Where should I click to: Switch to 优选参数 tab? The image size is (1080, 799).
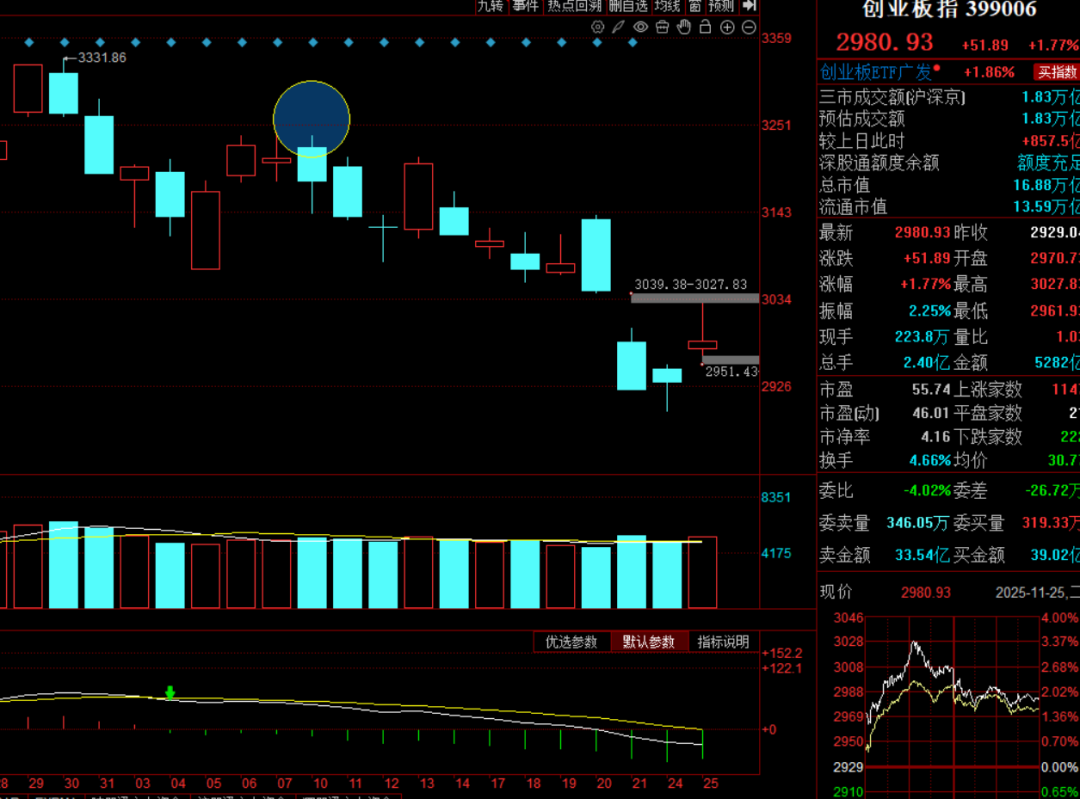click(x=571, y=642)
